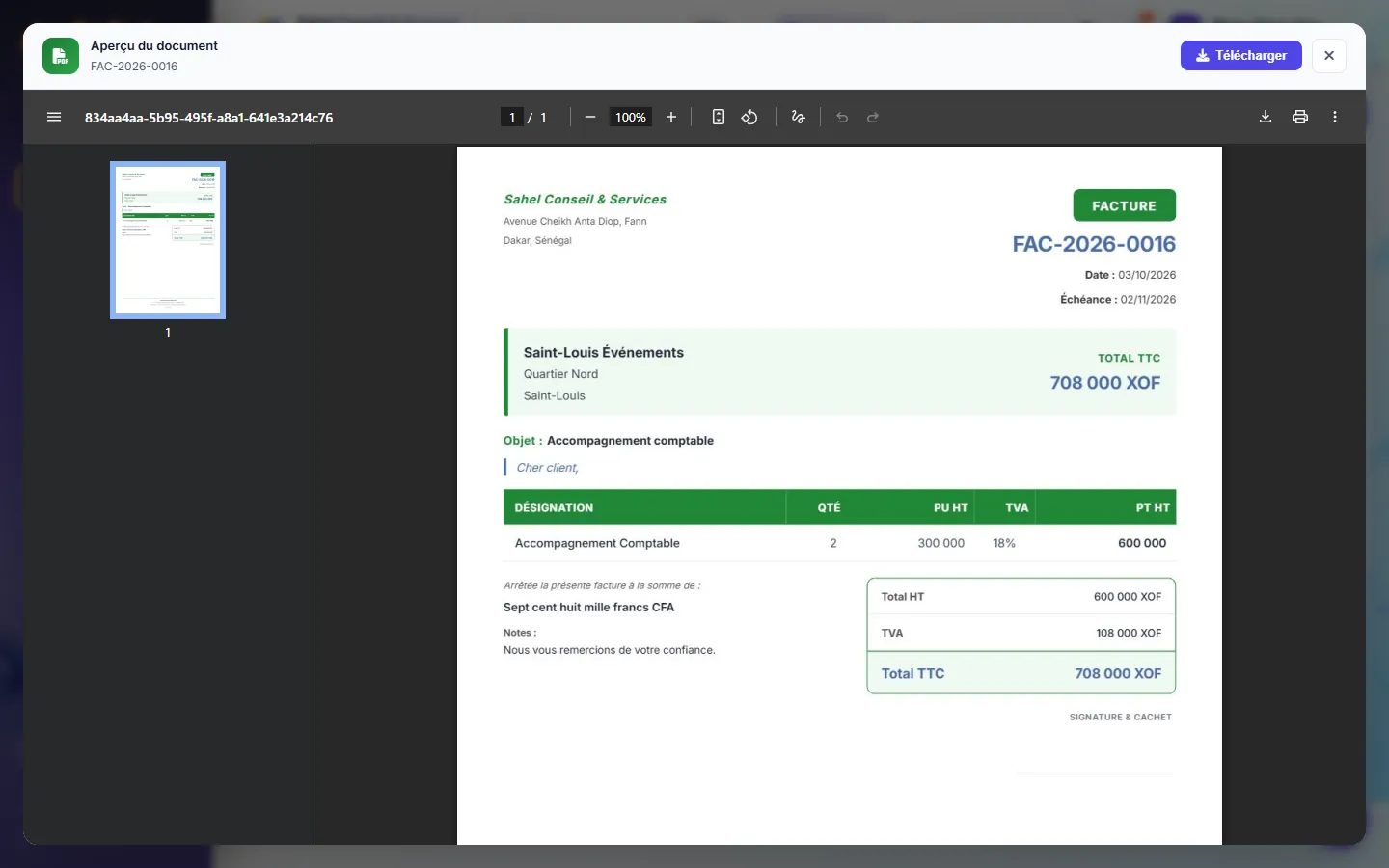The width and height of the screenshot is (1389, 868).
Task: Click the large blue FAC-2026-0016 invoice number
Action: pos(1094,244)
